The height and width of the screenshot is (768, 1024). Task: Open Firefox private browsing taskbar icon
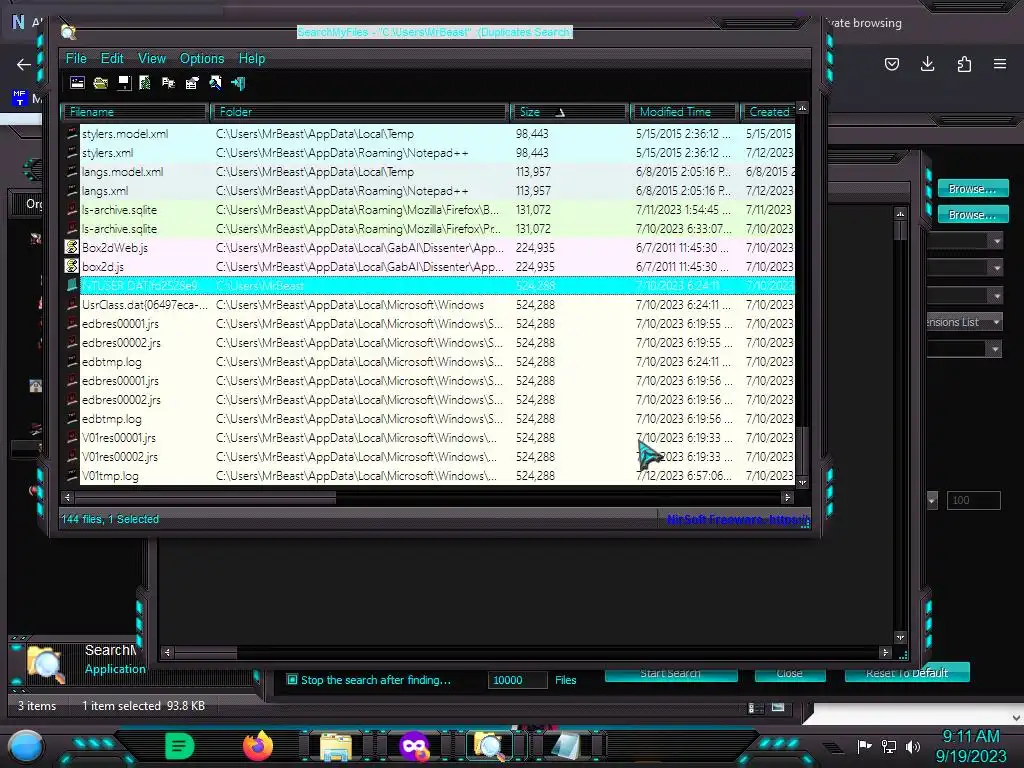414,746
